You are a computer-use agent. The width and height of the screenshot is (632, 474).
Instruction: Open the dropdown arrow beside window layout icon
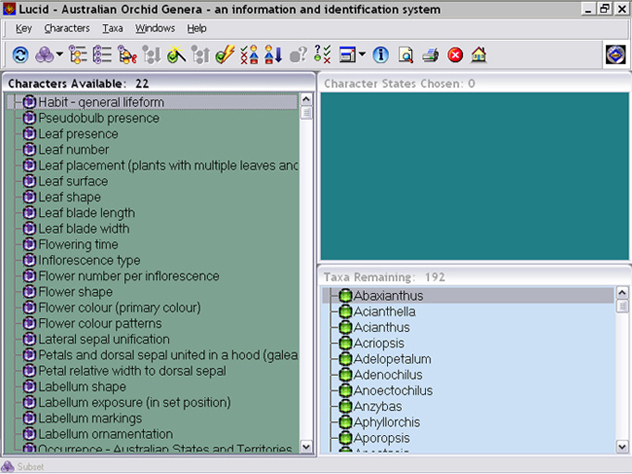(x=362, y=54)
